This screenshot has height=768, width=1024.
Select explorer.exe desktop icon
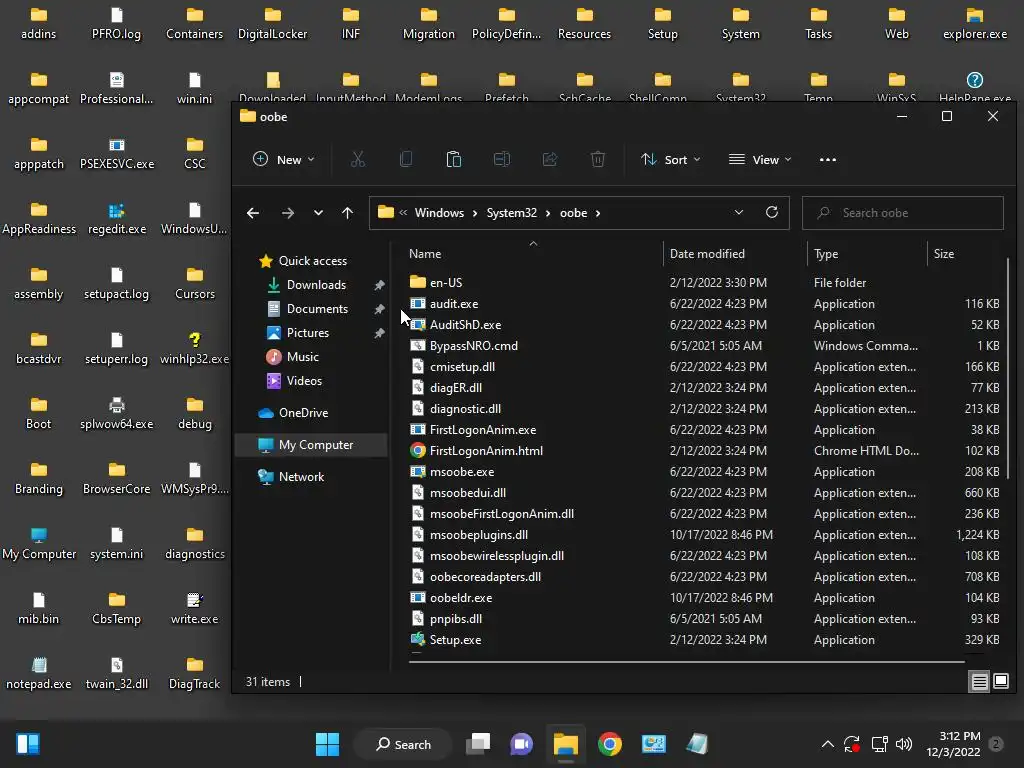974,24
